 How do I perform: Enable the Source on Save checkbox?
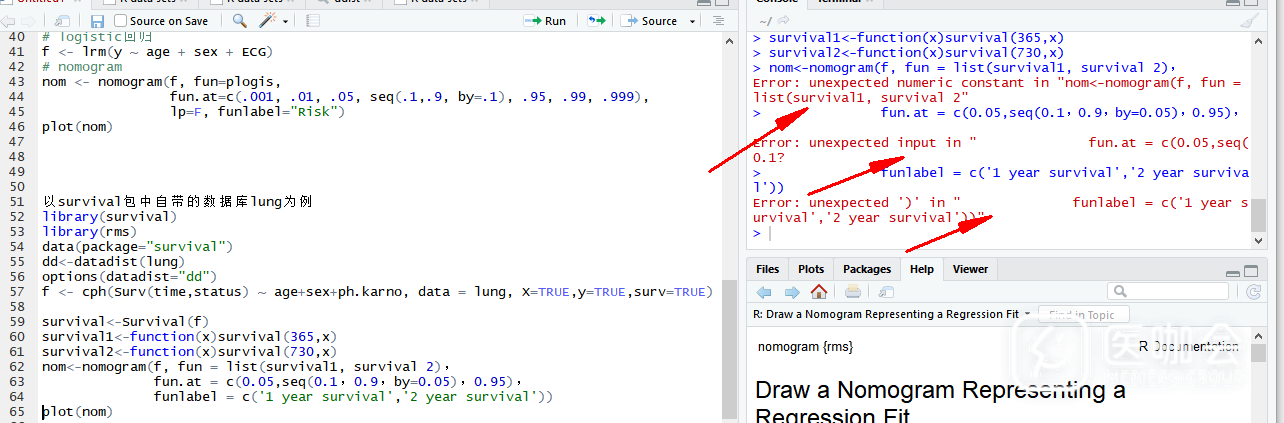tap(122, 21)
